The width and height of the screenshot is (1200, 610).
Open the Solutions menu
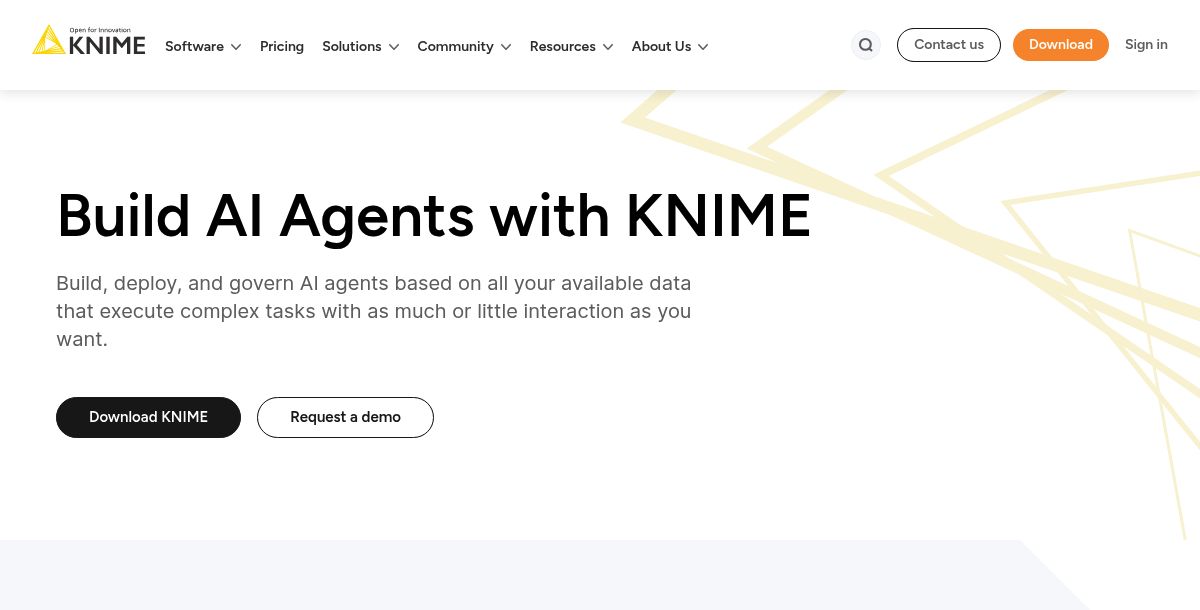pyautogui.click(x=352, y=46)
